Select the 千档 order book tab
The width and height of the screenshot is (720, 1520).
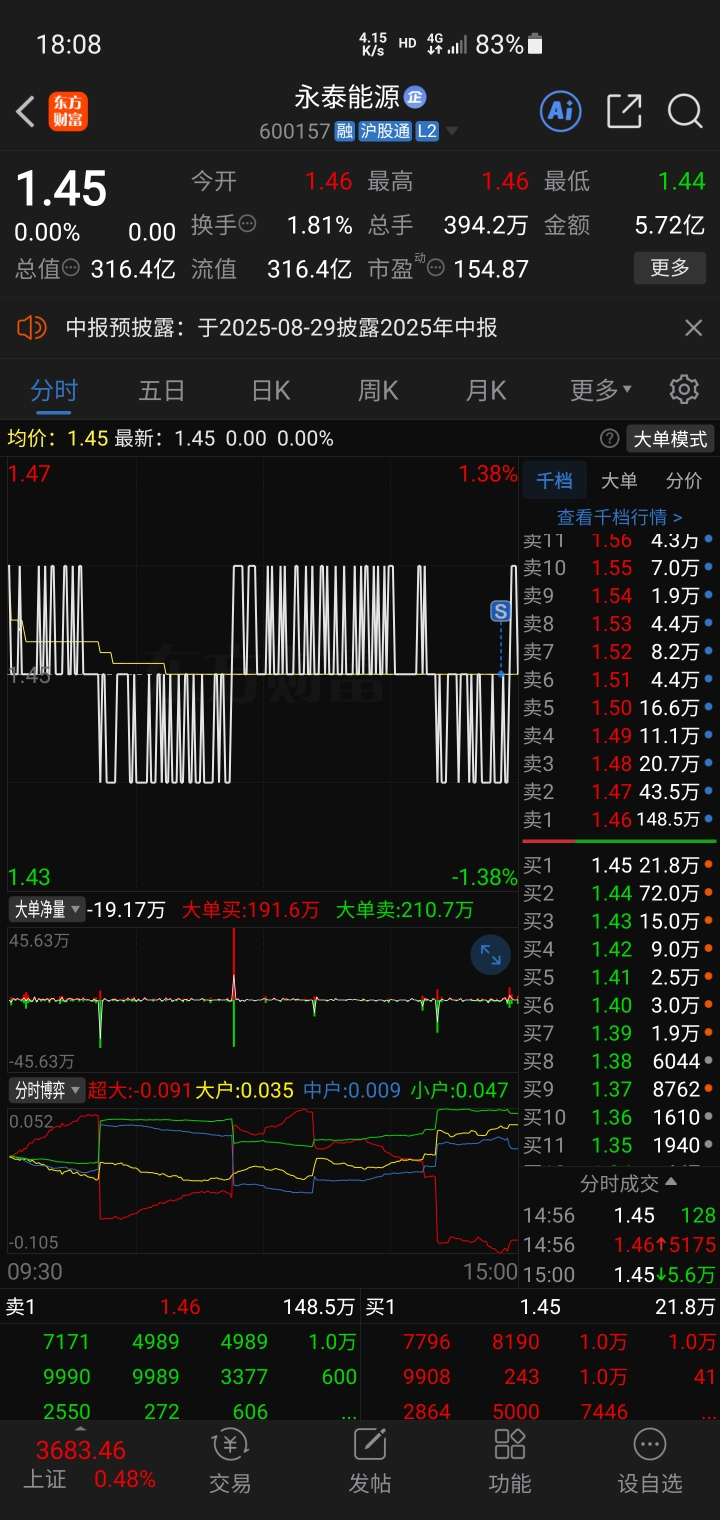tap(554, 480)
